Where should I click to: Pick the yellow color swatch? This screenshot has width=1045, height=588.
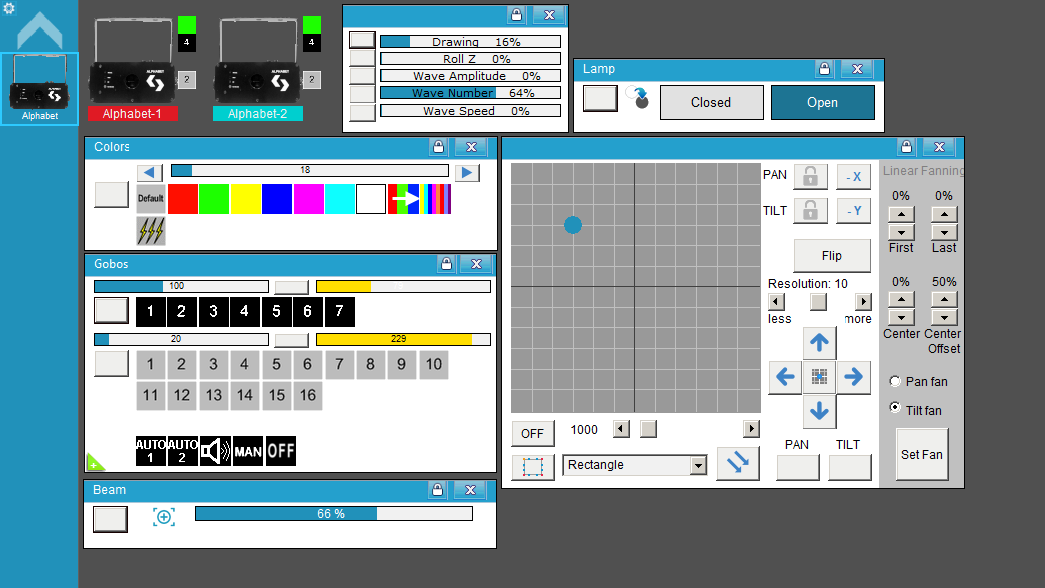[x=245, y=199]
